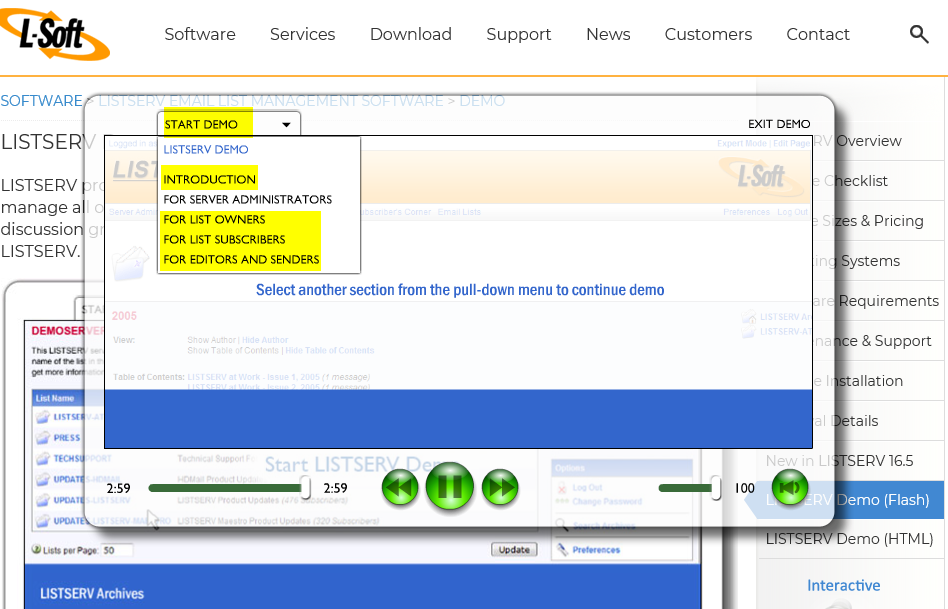This screenshot has height=609, width=948.
Task: Open the Support navigation menu
Action: 519,34
